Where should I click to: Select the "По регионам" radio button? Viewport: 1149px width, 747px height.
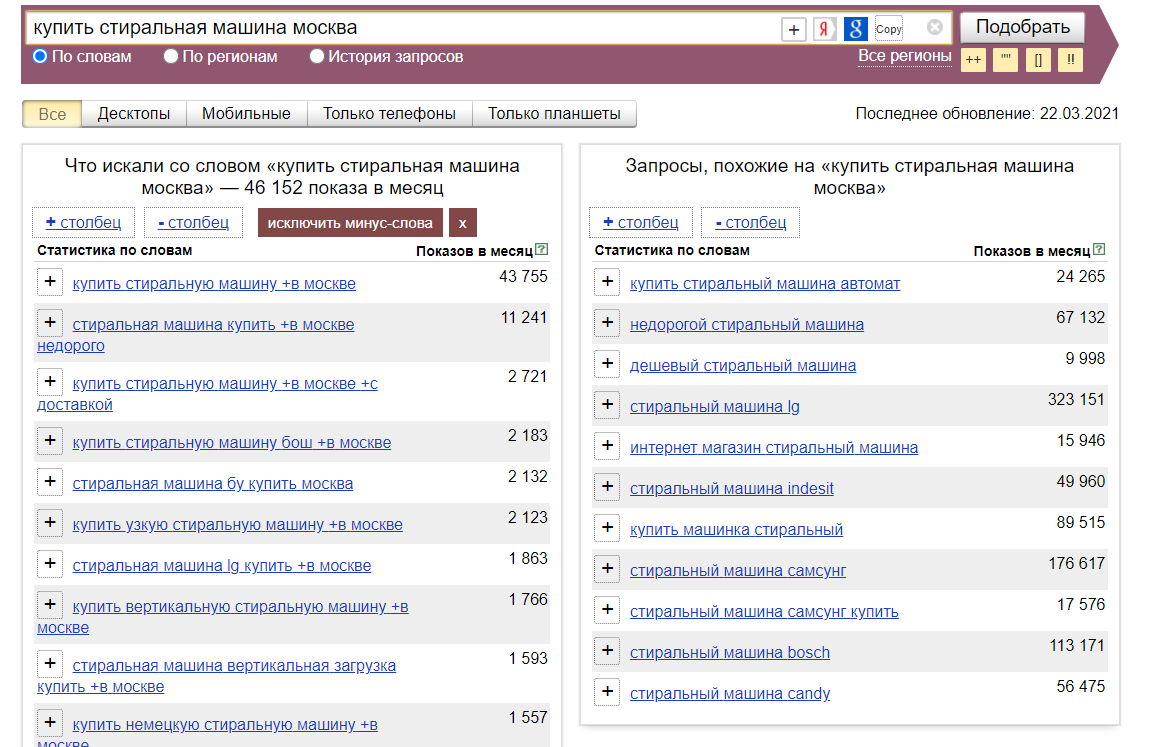click(x=170, y=57)
